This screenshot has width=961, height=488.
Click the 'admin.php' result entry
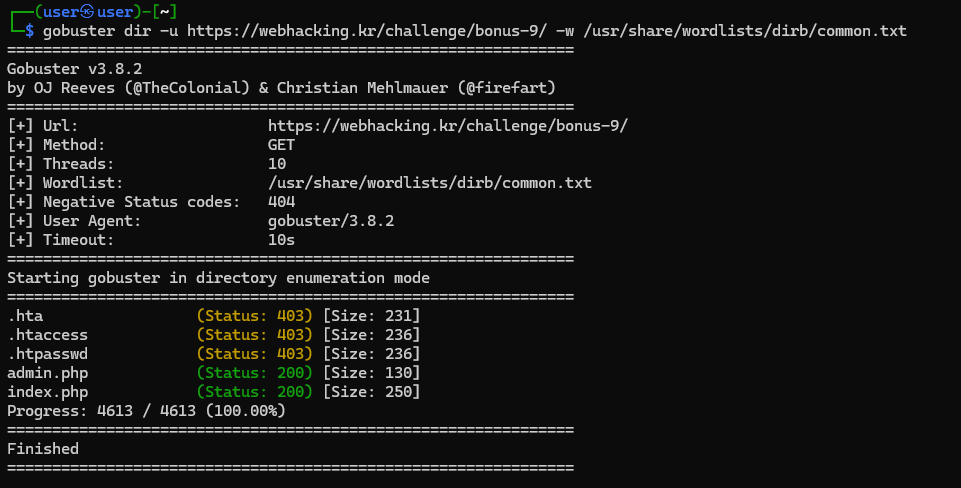(47, 373)
